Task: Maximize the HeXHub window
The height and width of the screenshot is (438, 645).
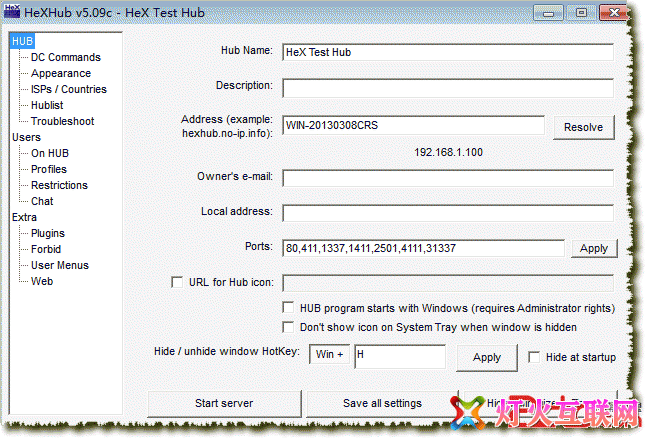Action: pyautogui.click(x=581, y=13)
